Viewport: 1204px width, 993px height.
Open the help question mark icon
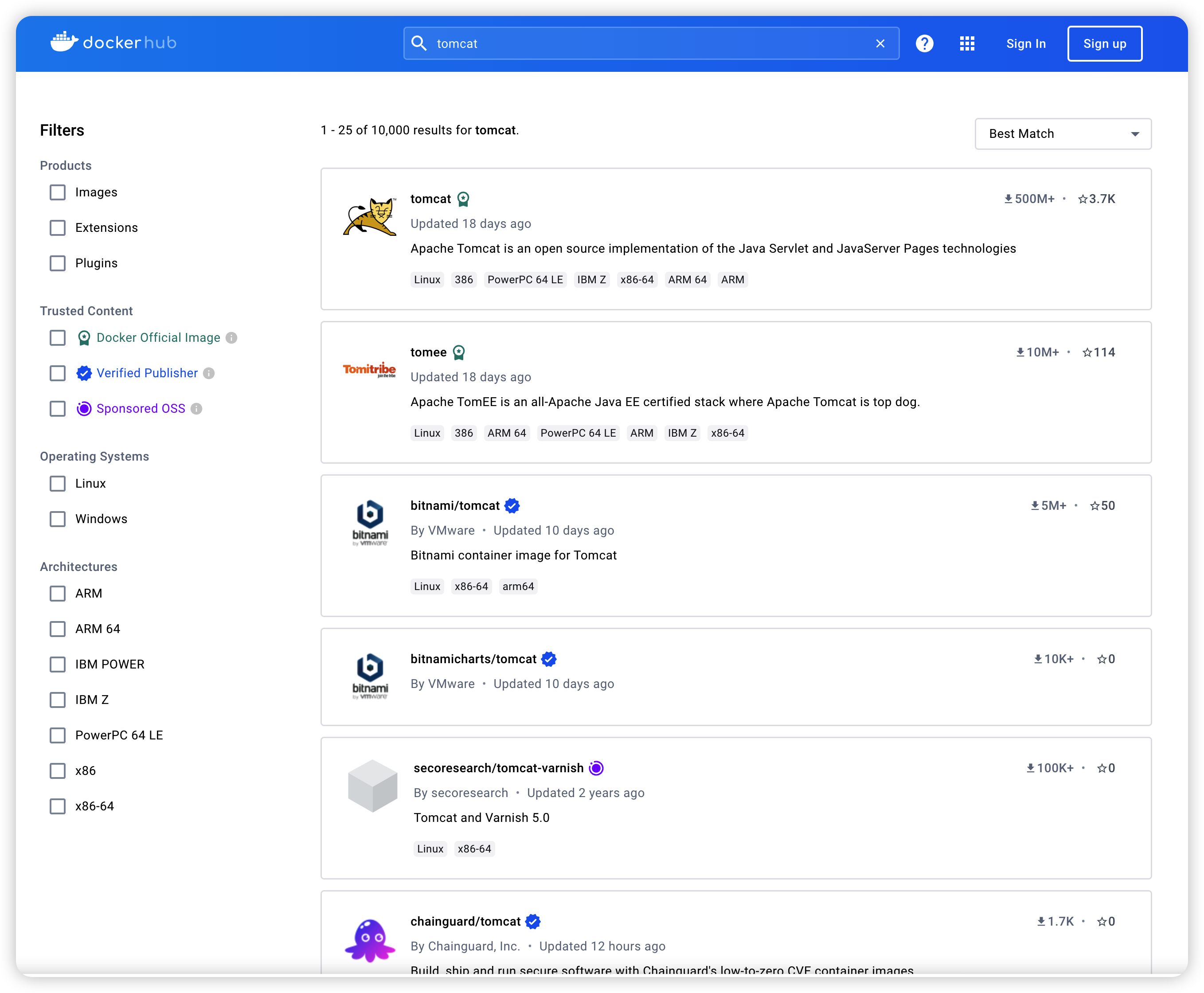point(924,43)
